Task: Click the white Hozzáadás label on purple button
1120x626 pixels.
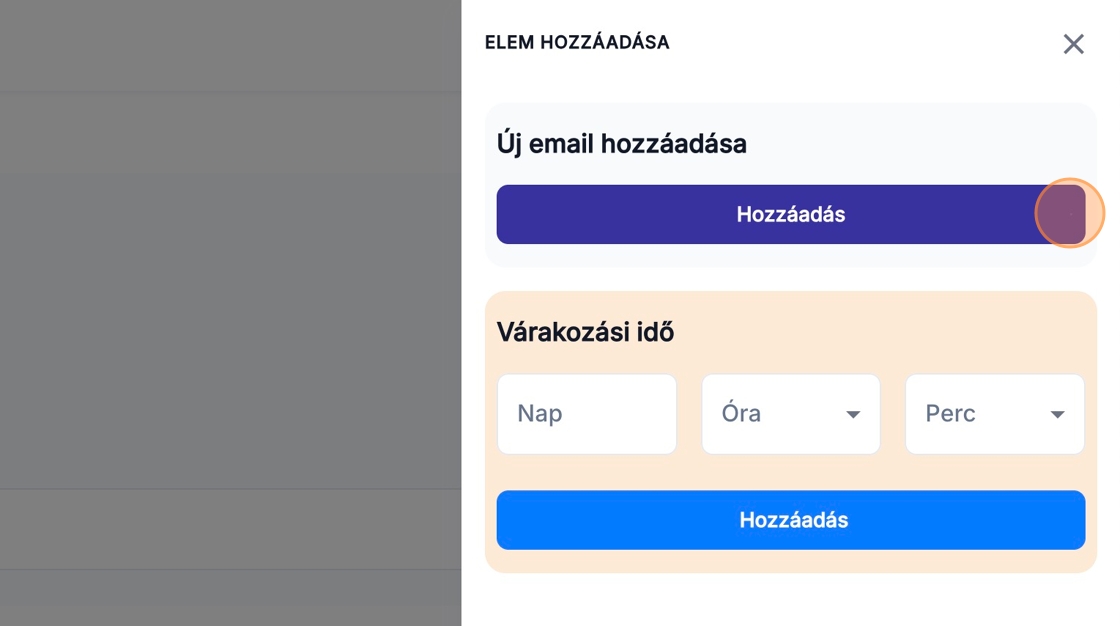Action: 791,214
